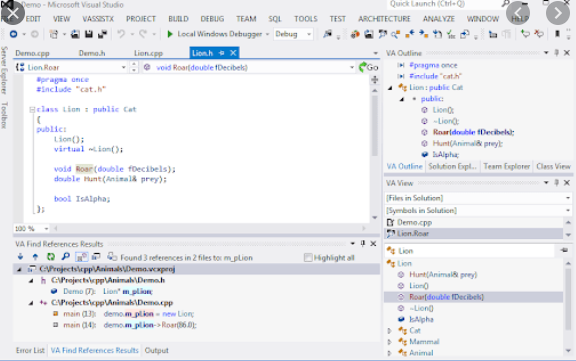The height and width of the screenshot is (361, 576).
Task: Click the Open File toolbar icon
Action: pos(75,34)
